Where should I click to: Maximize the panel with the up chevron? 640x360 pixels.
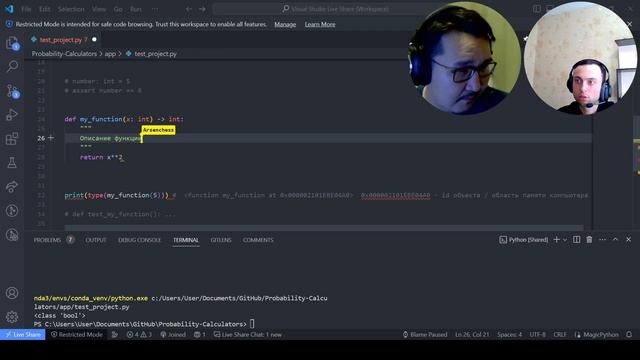coord(615,240)
